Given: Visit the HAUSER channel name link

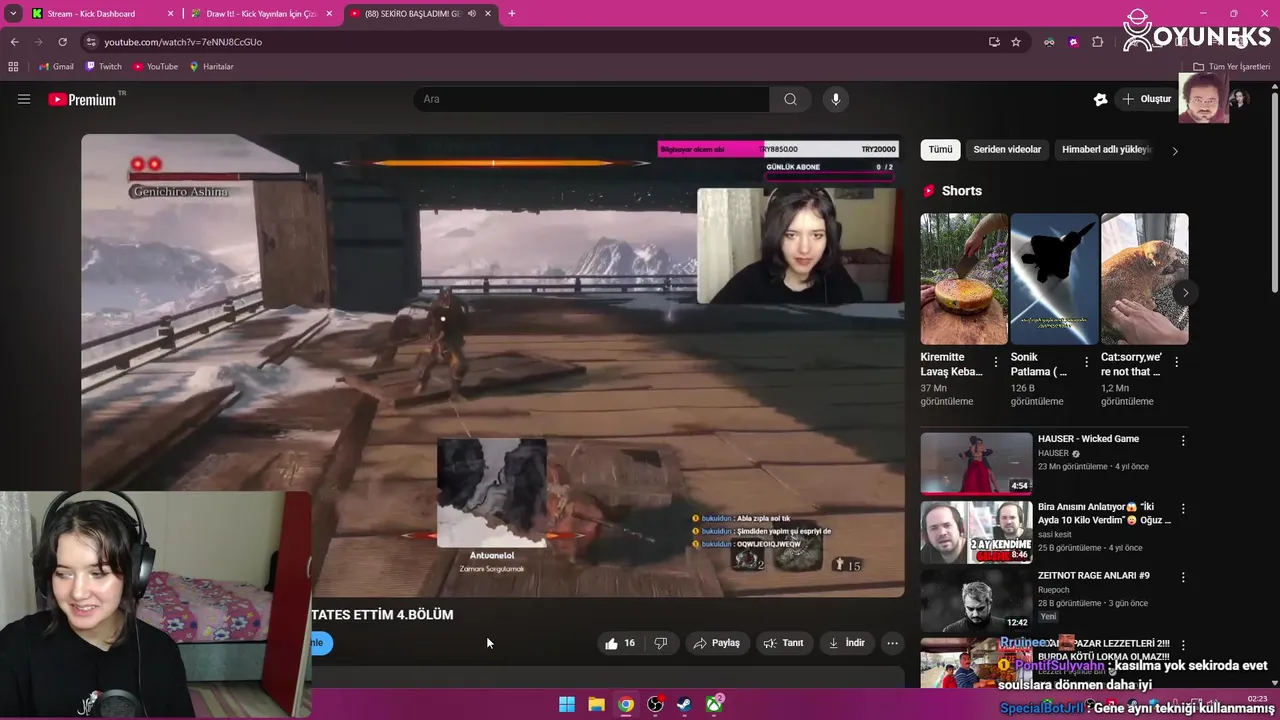Looking at the screenshot, I should [x=1053, y=454].
